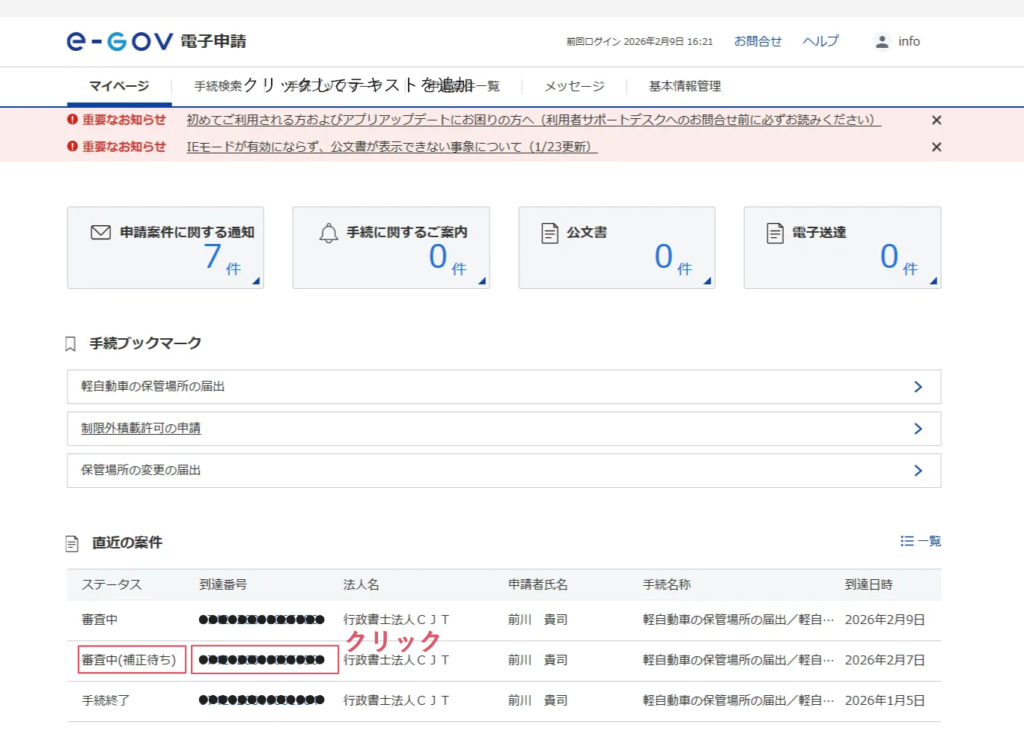1024x746 pixels.
Task: Open the 基本情報管理 tab
Action: (x=684, y=86)
